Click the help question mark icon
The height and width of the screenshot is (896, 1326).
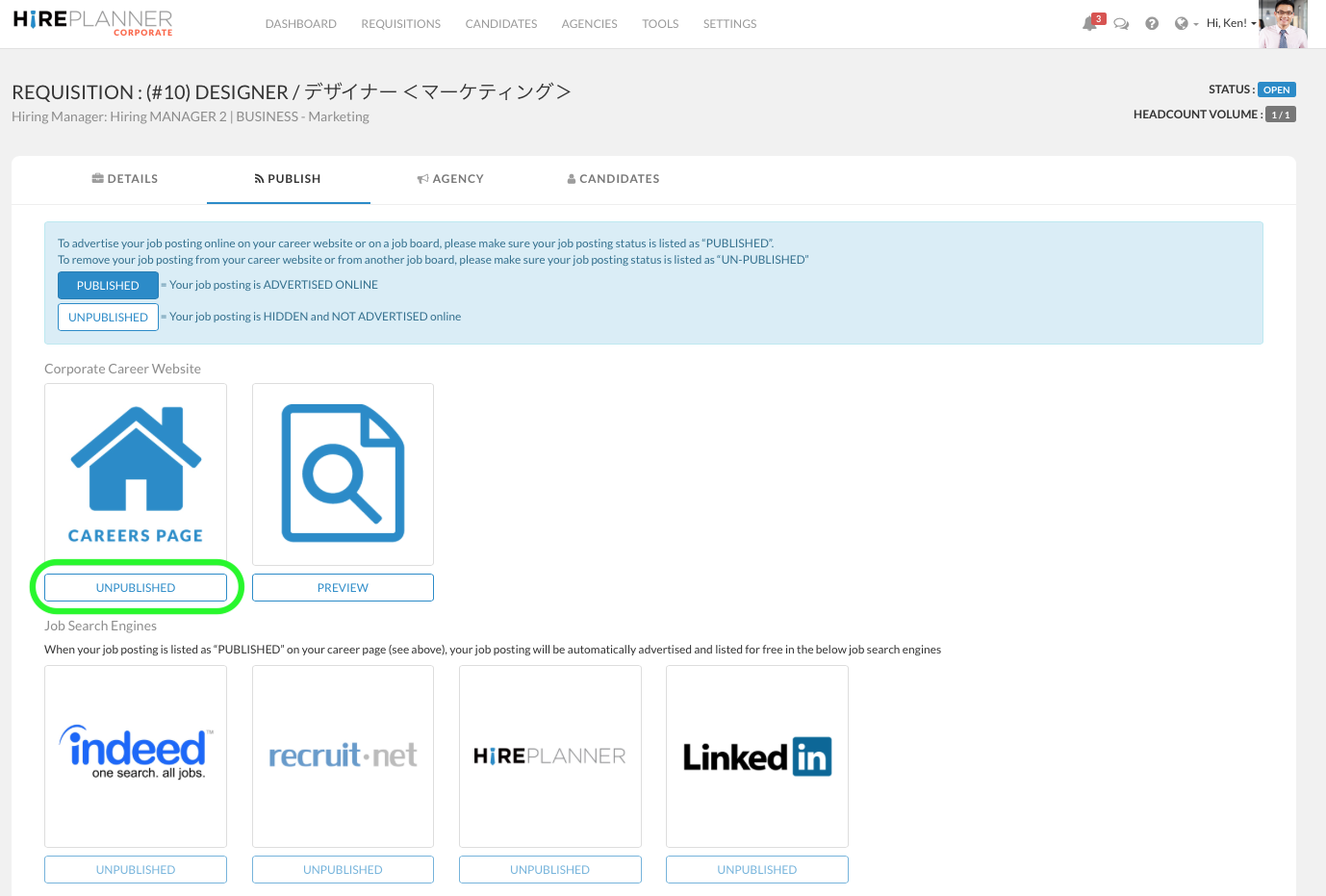click(x=1152, y=23)
